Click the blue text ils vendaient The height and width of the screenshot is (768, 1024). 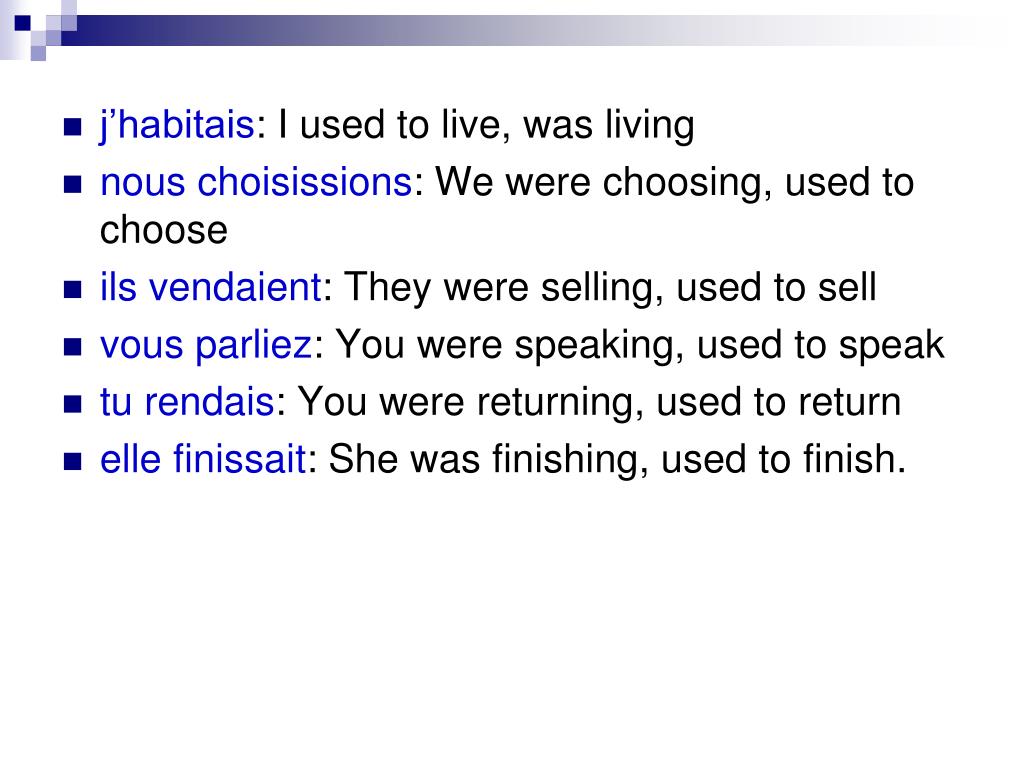pos(210,287)
